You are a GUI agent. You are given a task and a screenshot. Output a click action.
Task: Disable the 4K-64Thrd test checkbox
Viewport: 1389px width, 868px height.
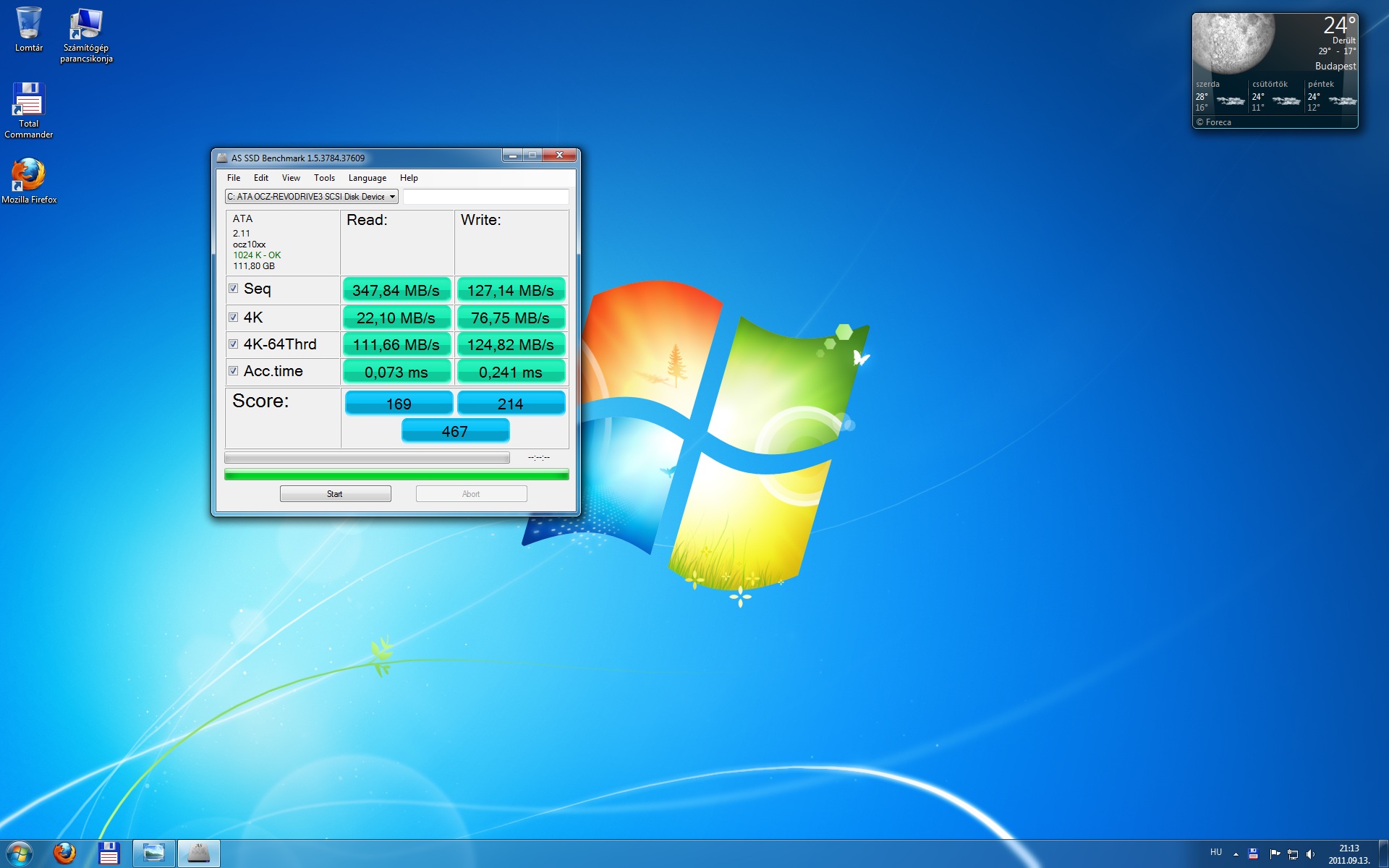(x=234, y=344)
